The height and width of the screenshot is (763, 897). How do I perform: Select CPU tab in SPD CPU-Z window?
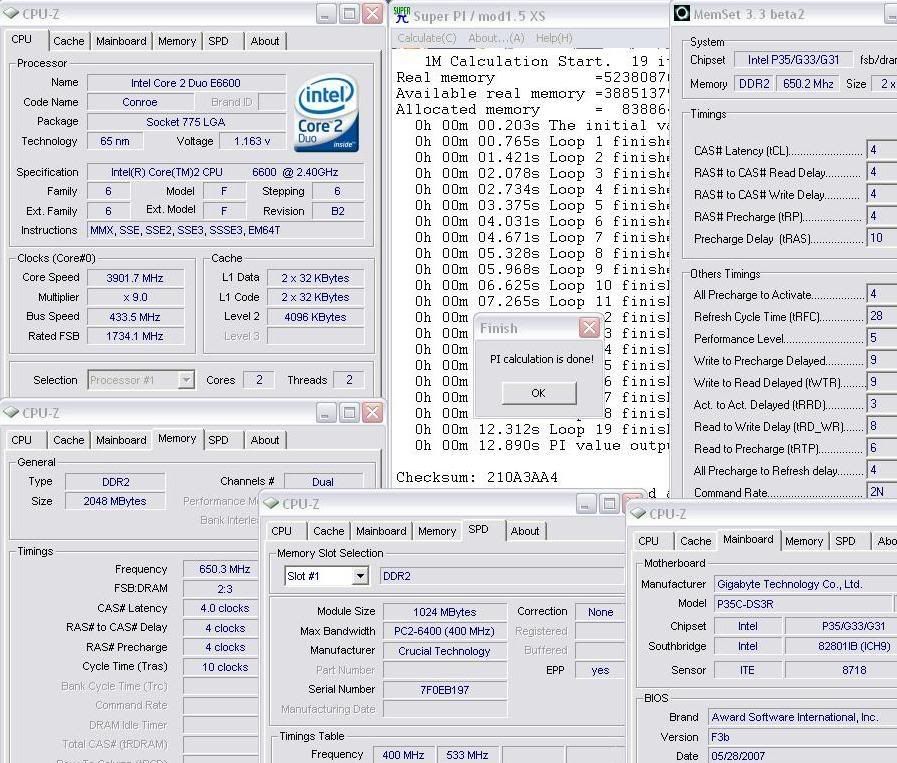click(281, 531)
